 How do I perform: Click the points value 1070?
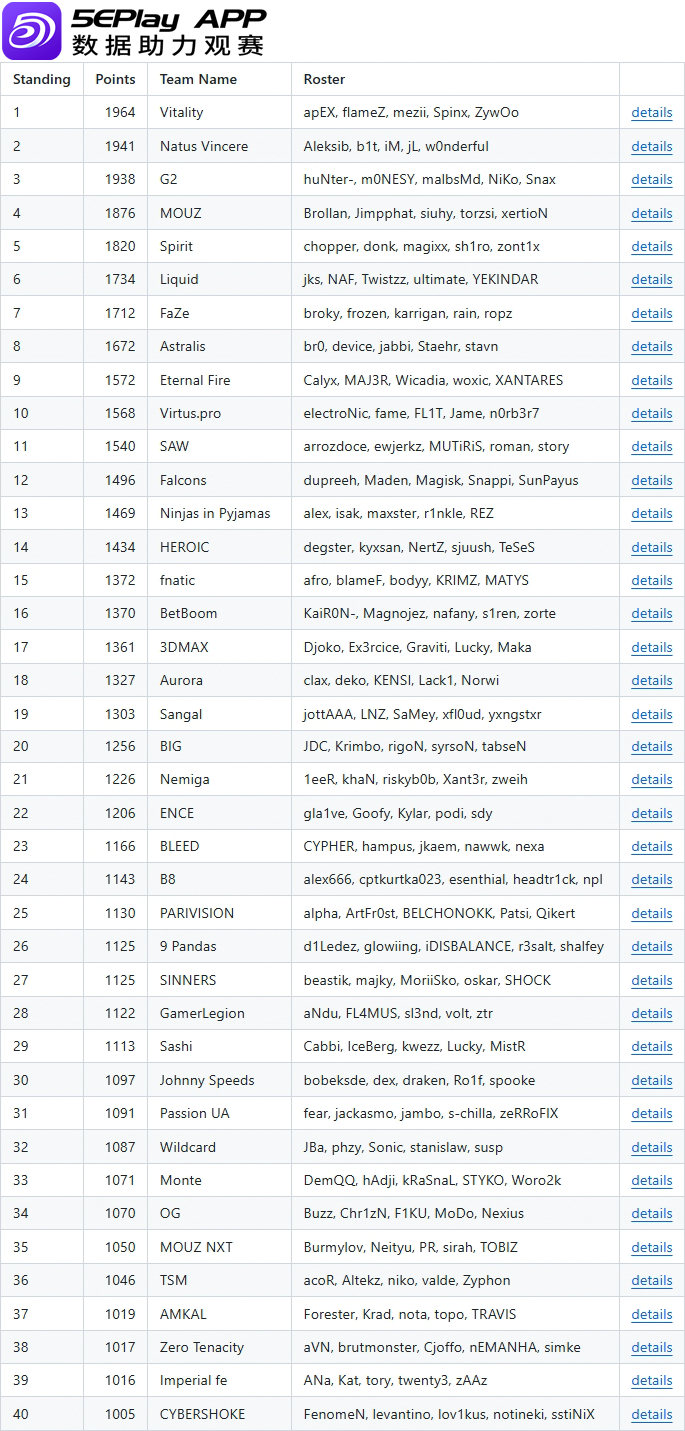pos(120,1213)
